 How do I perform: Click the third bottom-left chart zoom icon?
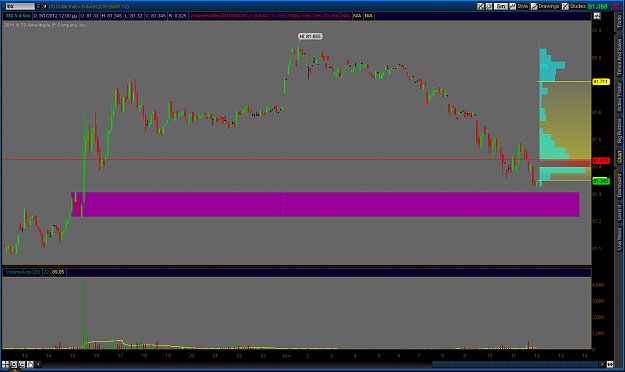22,364
